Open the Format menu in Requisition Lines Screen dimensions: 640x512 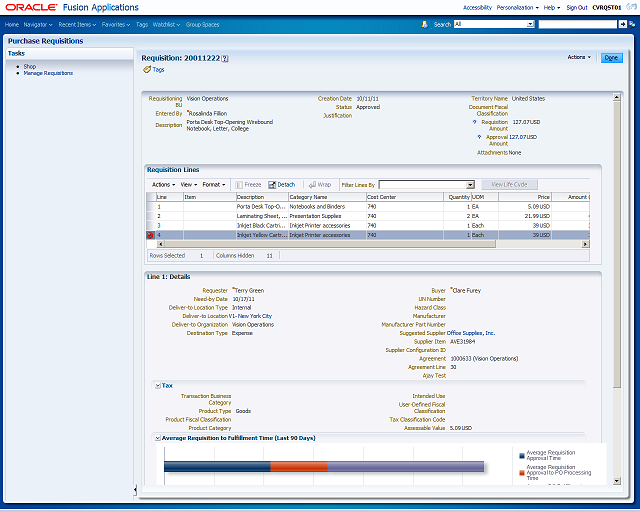[x=214, y=185]
